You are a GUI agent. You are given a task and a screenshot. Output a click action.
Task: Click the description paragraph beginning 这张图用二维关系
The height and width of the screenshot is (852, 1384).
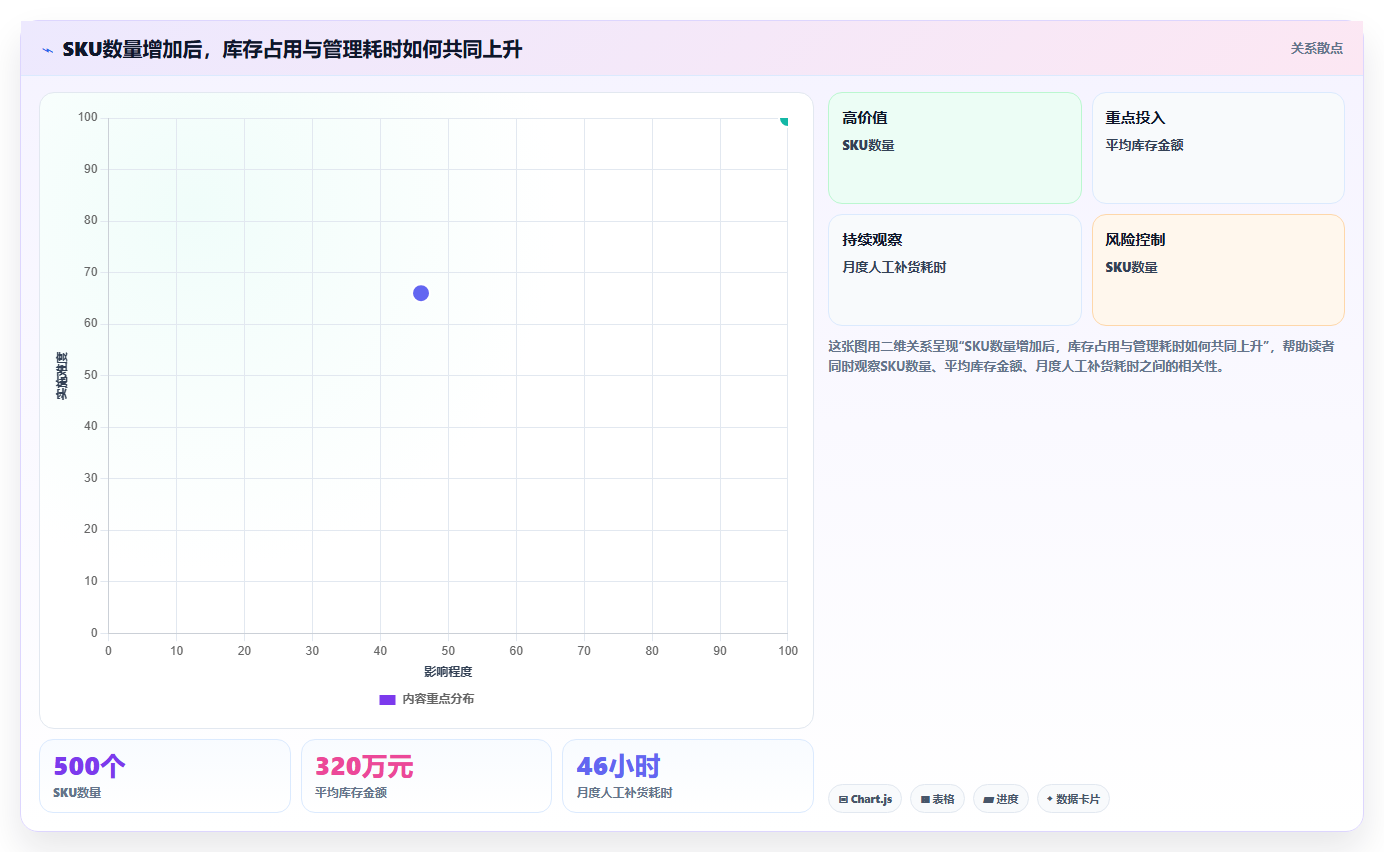click(1080, 356)
